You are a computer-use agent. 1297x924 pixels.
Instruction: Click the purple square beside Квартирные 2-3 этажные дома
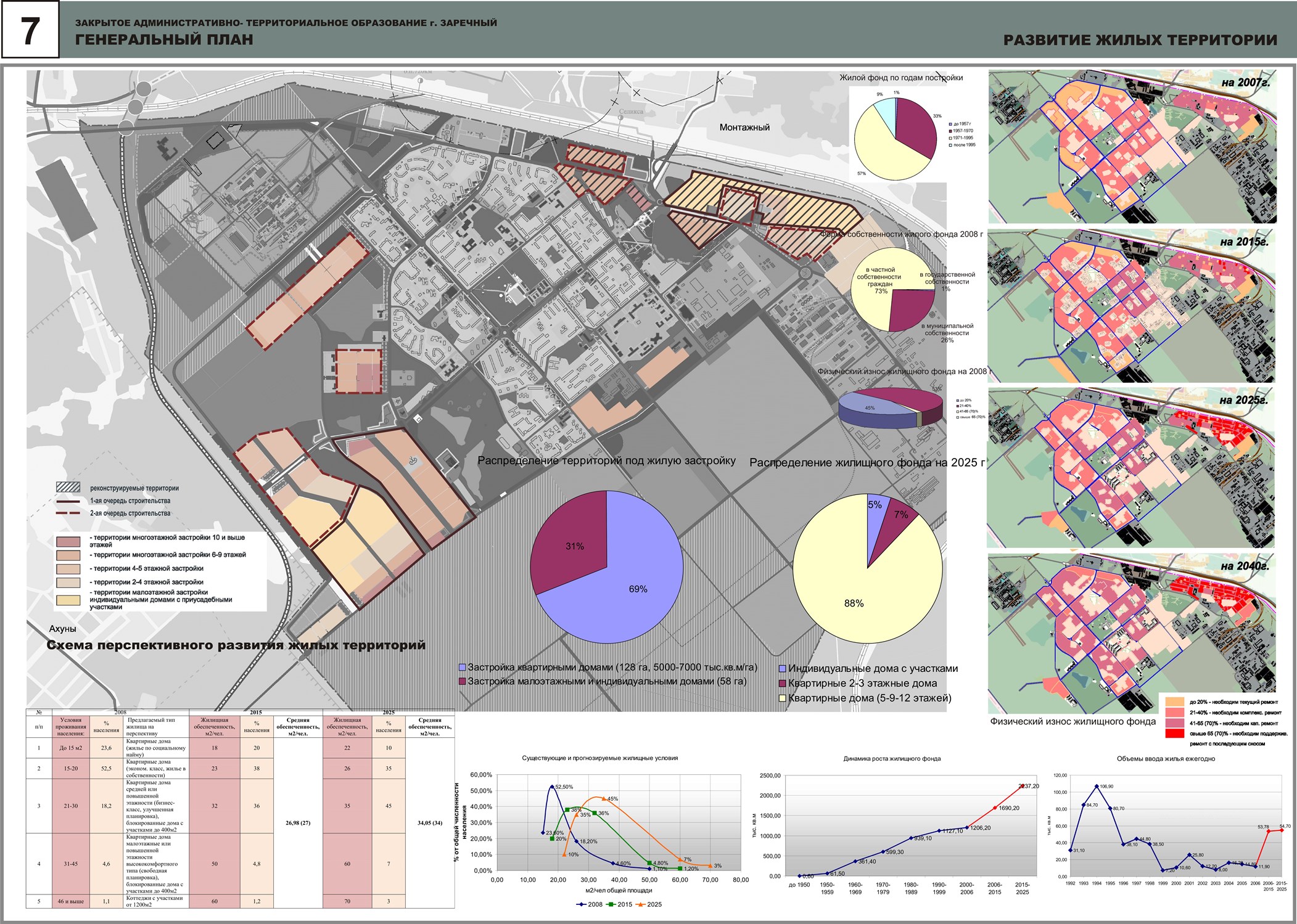click(x=783, y=684)
